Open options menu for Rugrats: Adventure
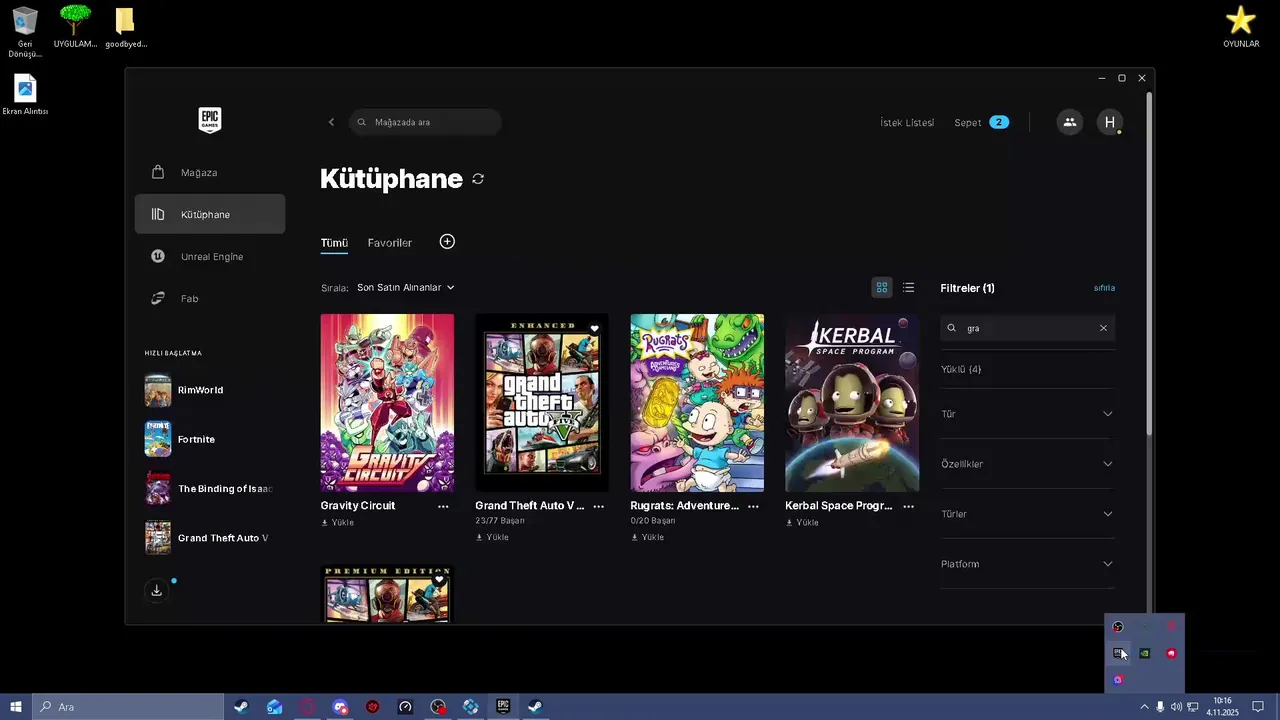Viewport: 1280px width, 720px height. [x=753, y=506]
